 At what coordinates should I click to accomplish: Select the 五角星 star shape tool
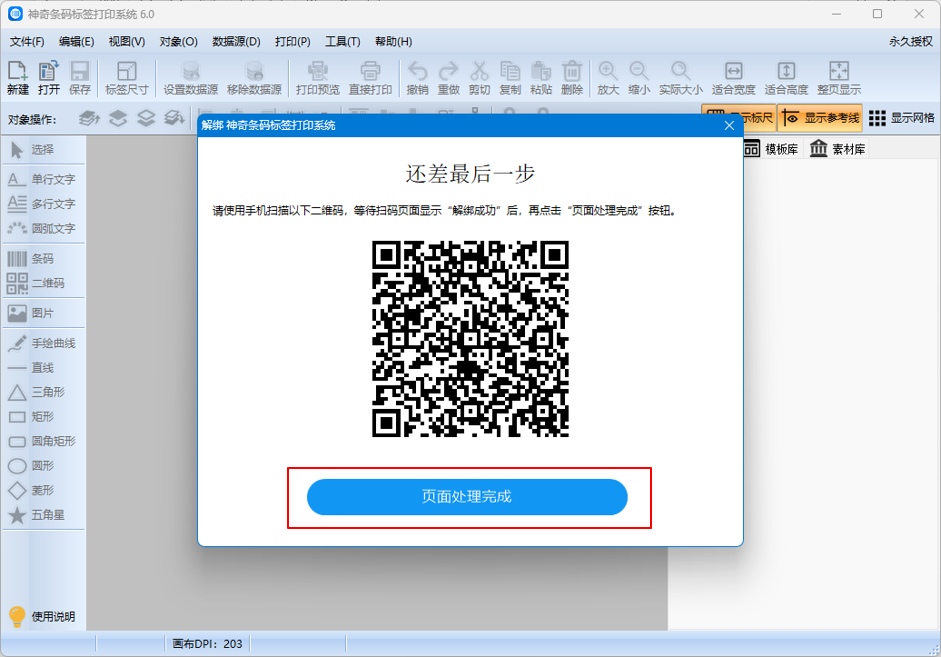42,515
